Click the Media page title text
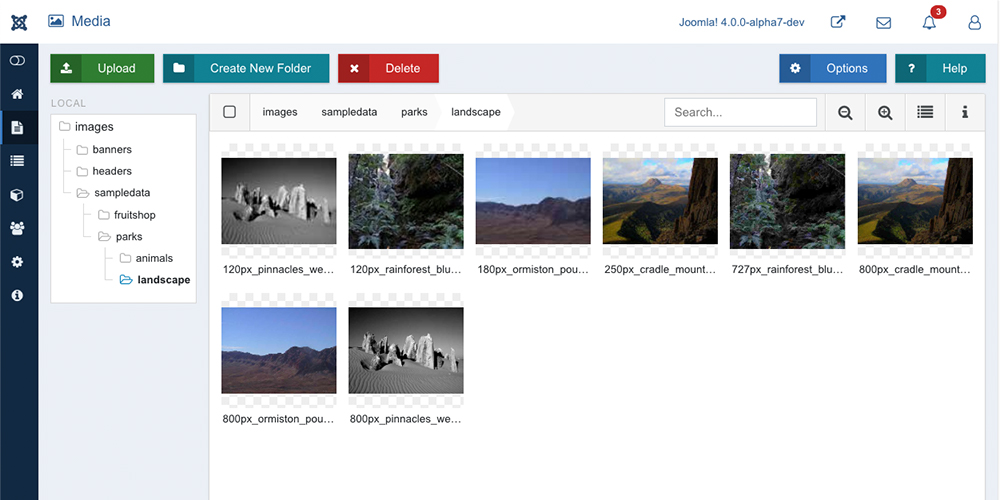The image size is (1000, 500). pyautogui.click(x=91, y=21)
